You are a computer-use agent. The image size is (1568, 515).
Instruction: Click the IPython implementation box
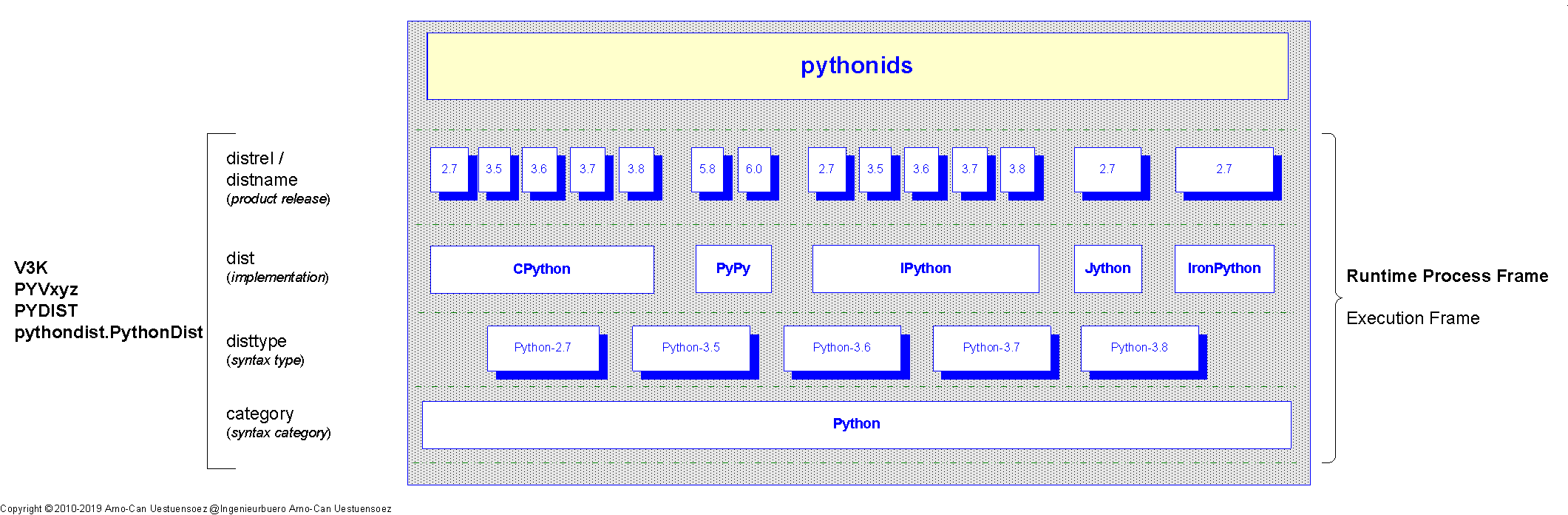926,269
